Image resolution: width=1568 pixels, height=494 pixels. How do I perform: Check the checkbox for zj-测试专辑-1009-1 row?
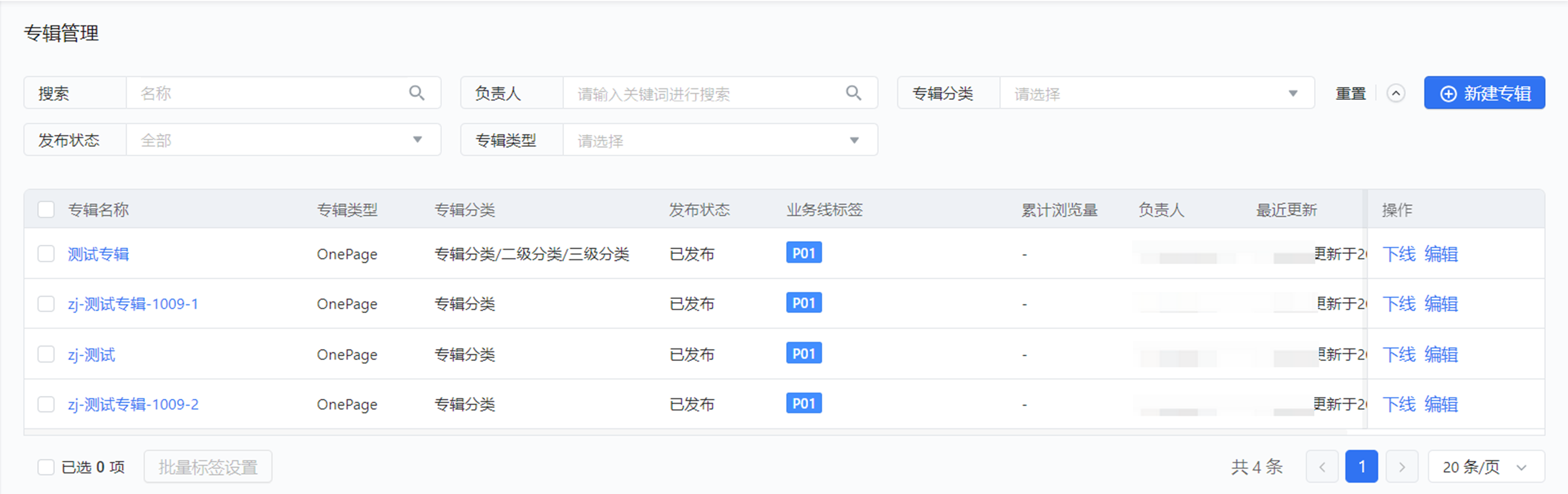(x=46, y=304)
